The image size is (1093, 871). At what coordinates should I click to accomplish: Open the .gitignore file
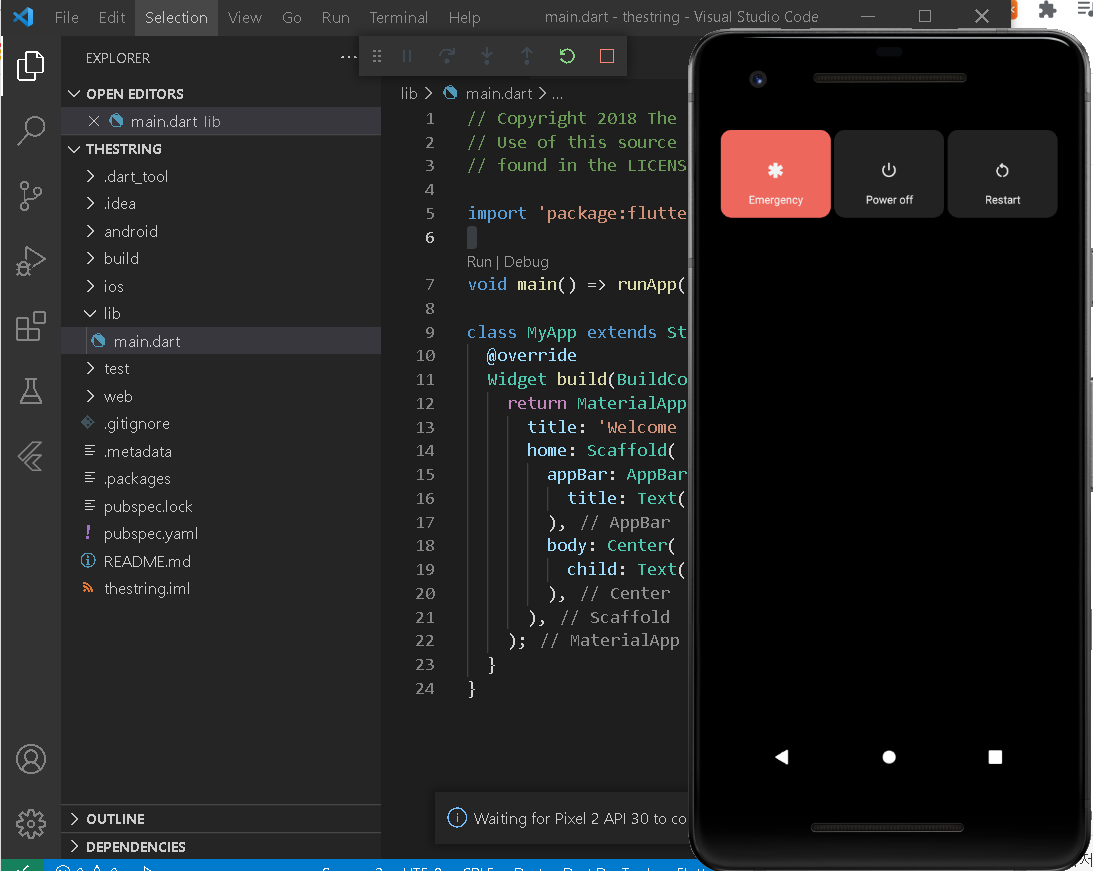tap(221, 424)
